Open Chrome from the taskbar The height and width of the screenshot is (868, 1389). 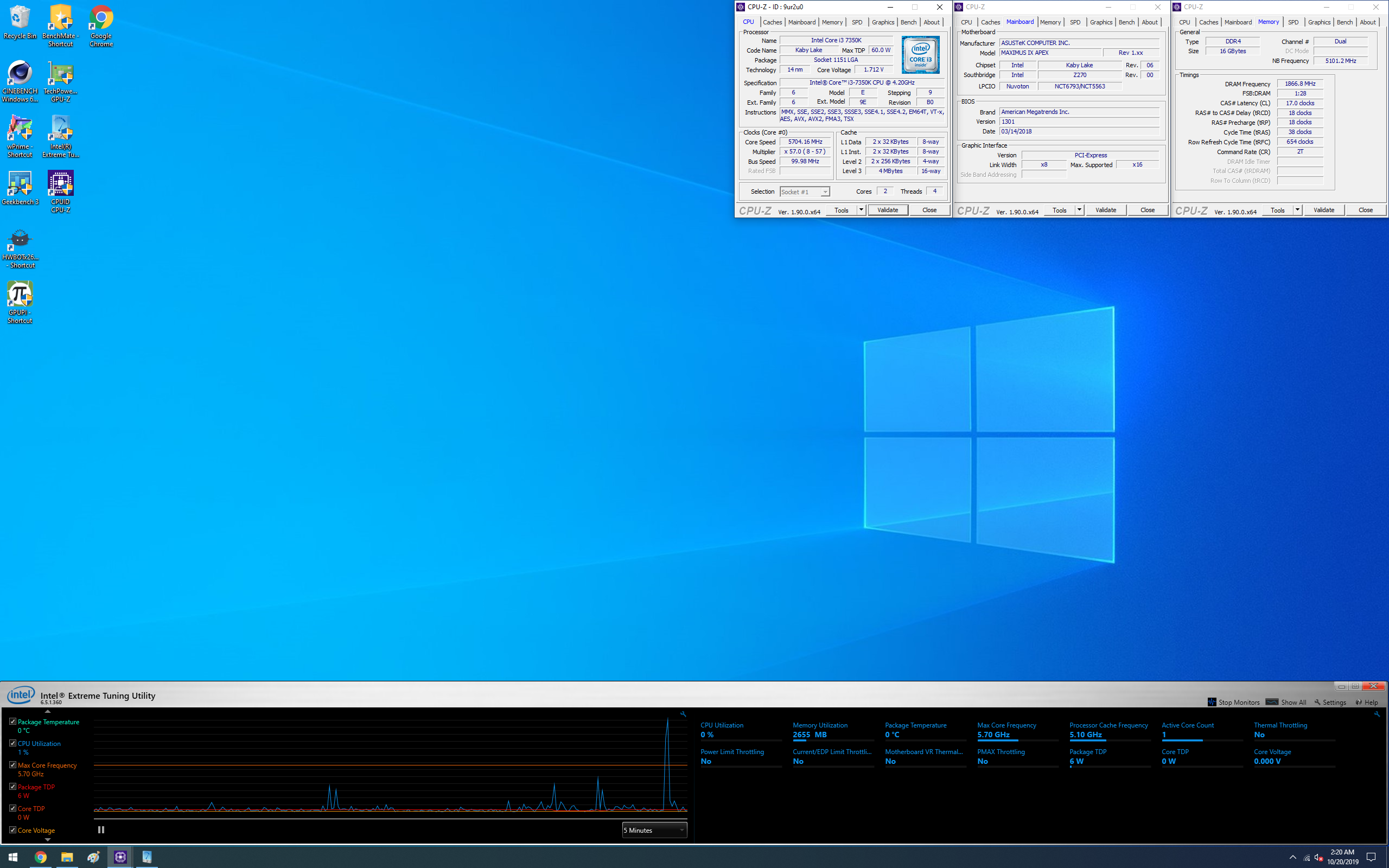click(40, 857)
